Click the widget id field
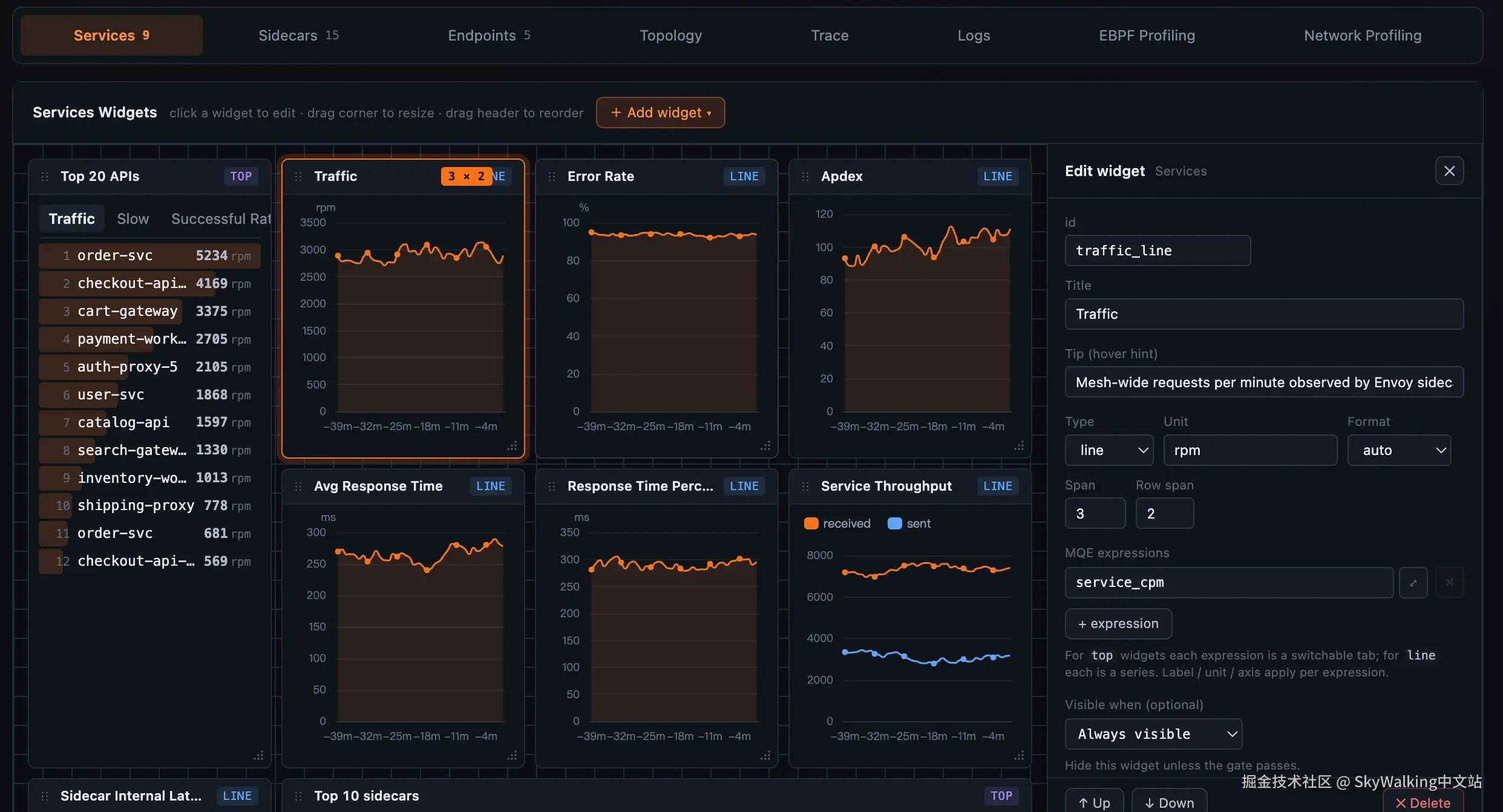 pos(1158,250)
